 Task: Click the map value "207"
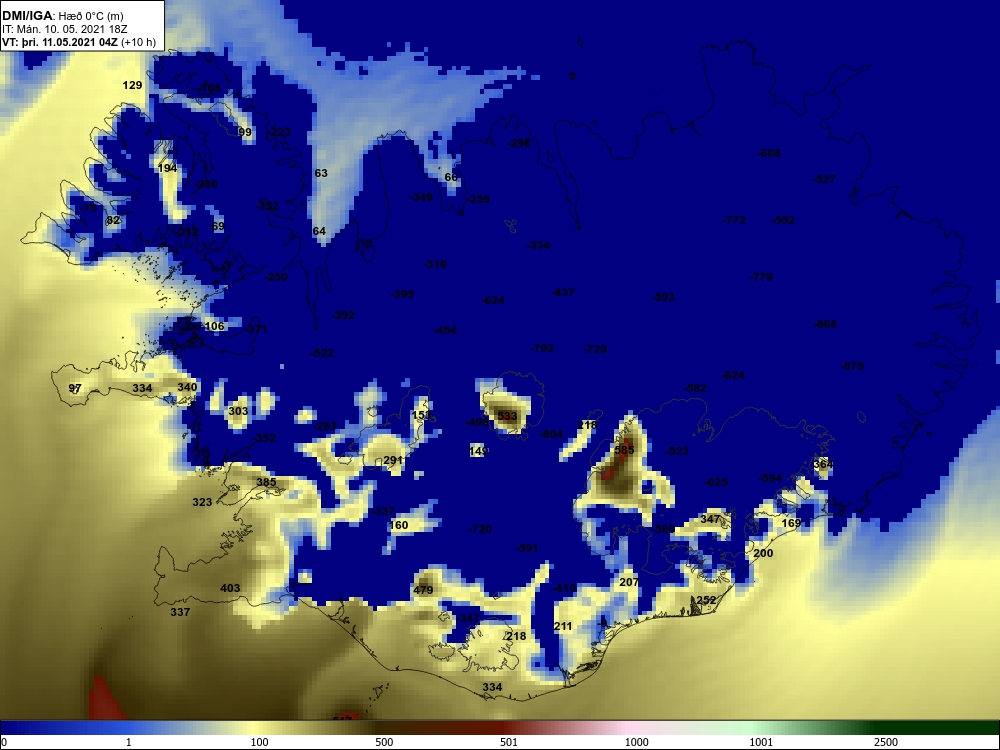point(629,582)
